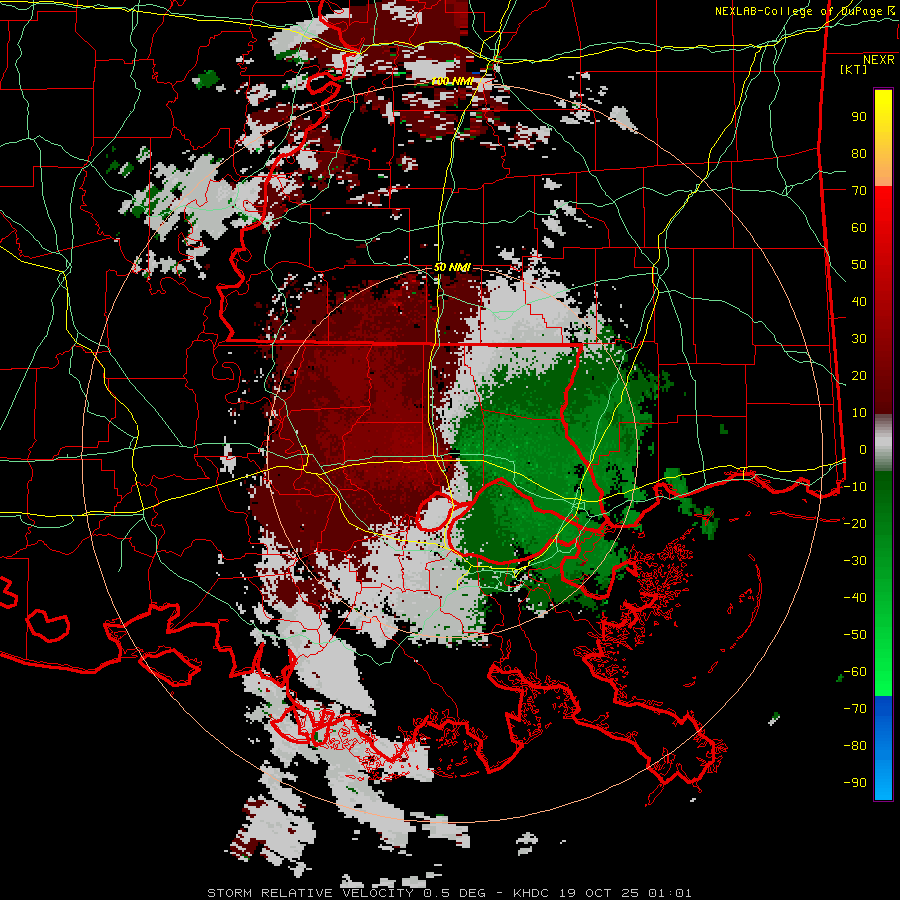Pick the bright green segment near -50
The width and height of the screenshot is (900, 900).
(883, 634)
